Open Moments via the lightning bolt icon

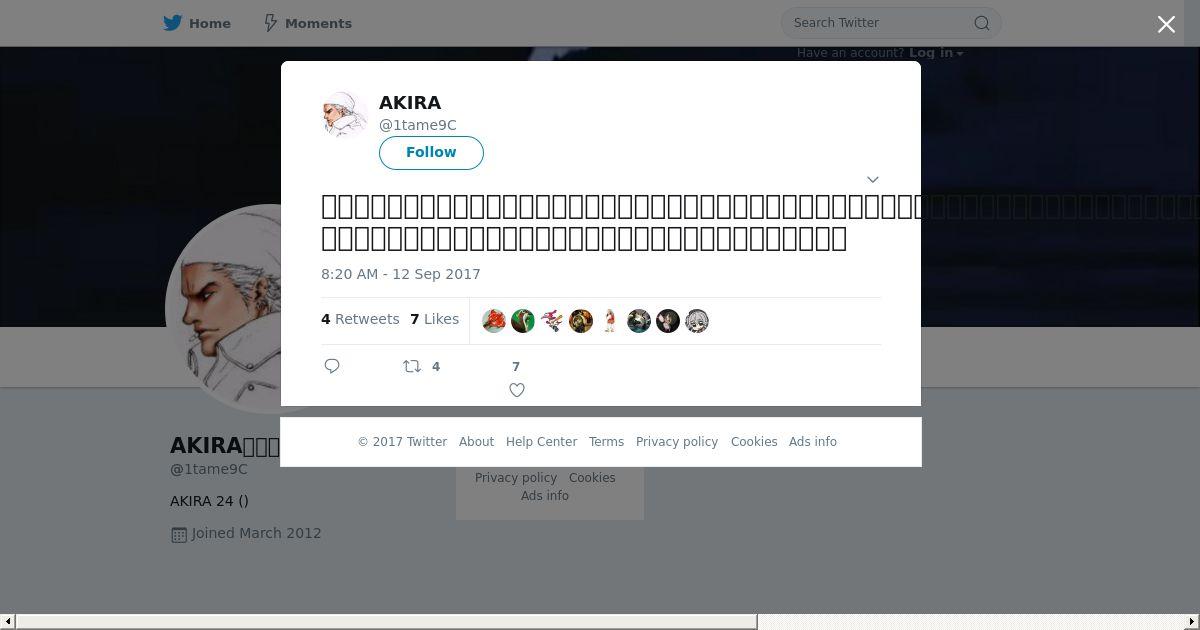pyautogui.click(x=270, y=23)
